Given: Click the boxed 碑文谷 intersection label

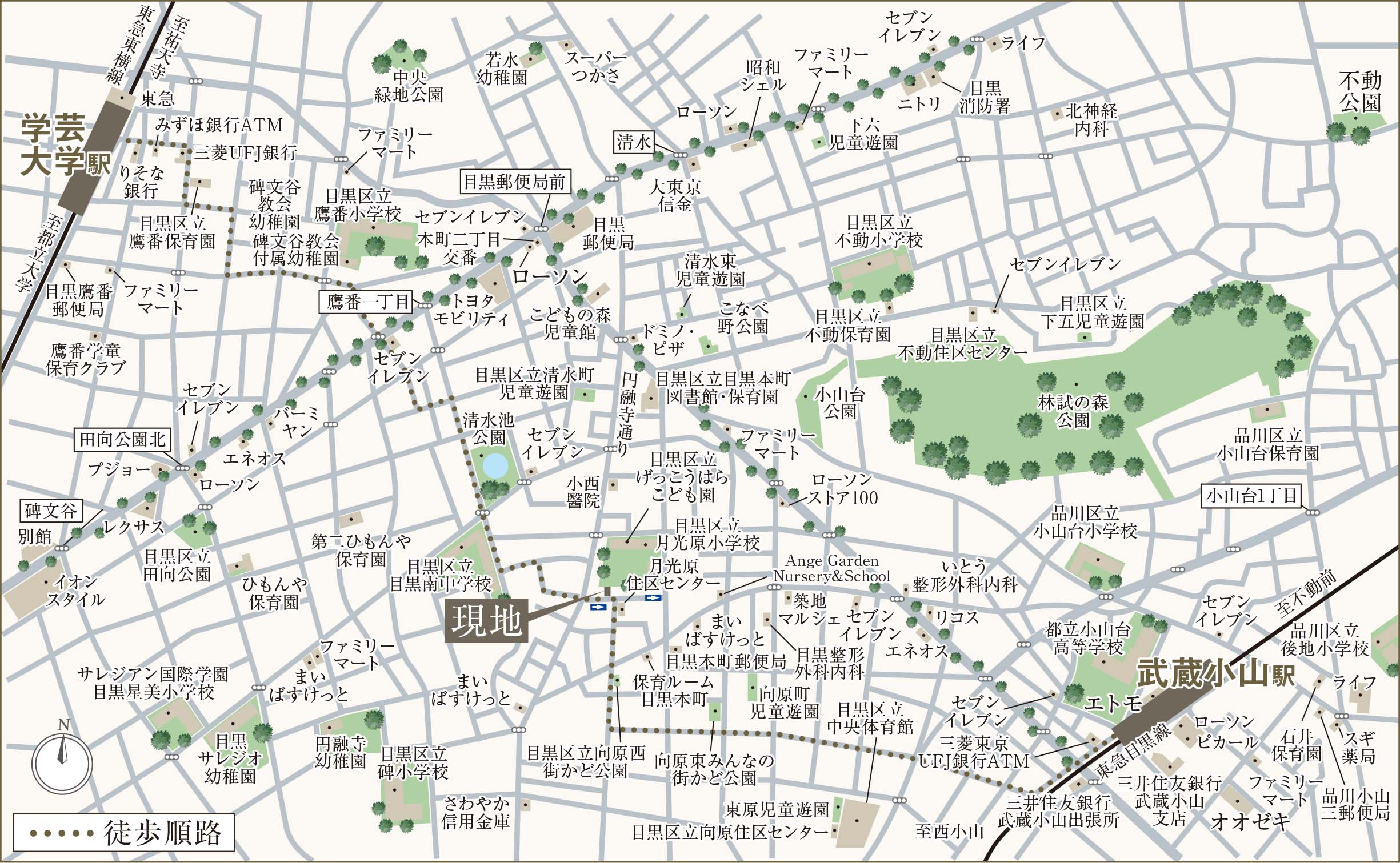Looking at the screenshot, I should coord(51,510).
